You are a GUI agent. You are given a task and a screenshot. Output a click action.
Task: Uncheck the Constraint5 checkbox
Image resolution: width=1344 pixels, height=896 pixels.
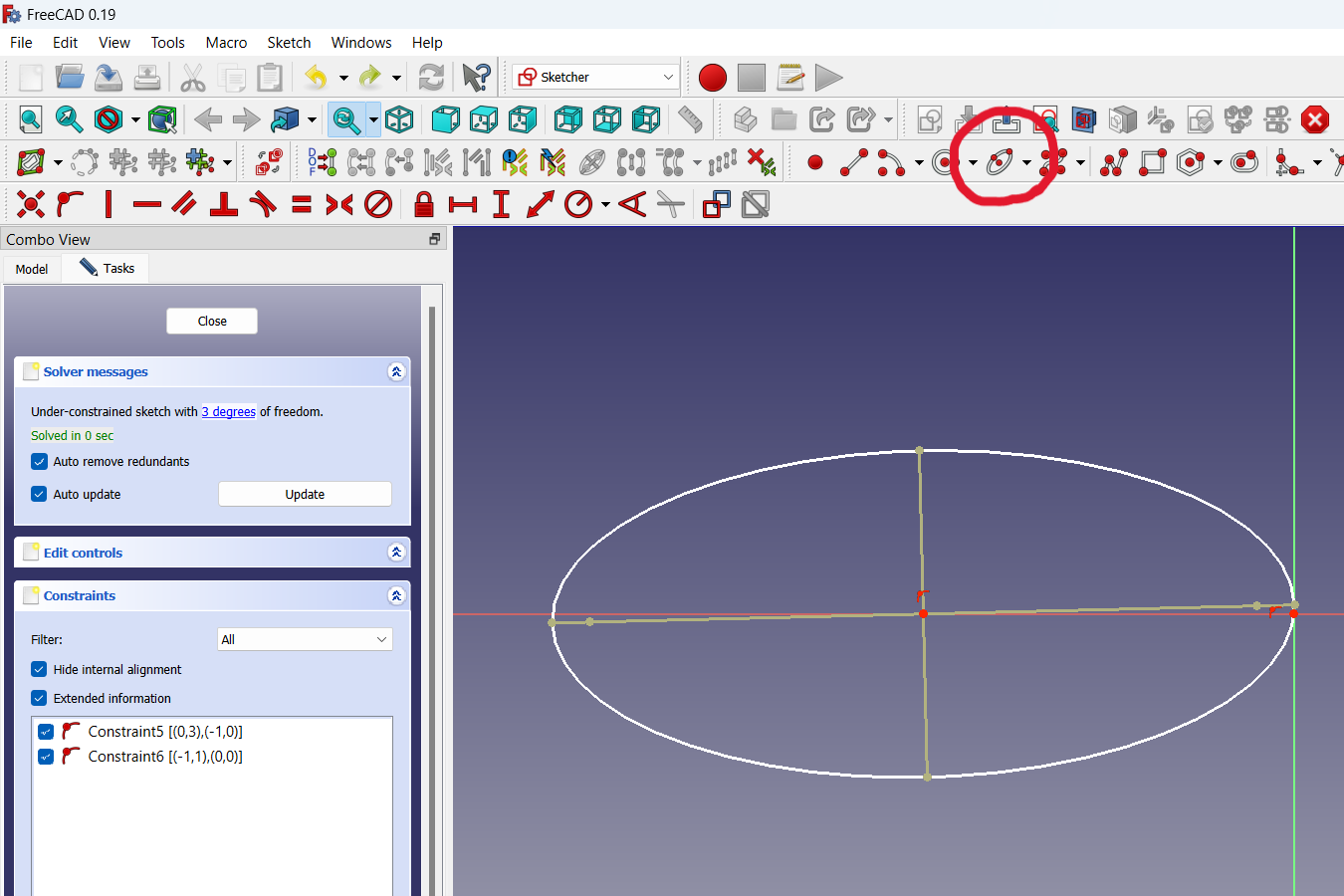coord(46,732)
